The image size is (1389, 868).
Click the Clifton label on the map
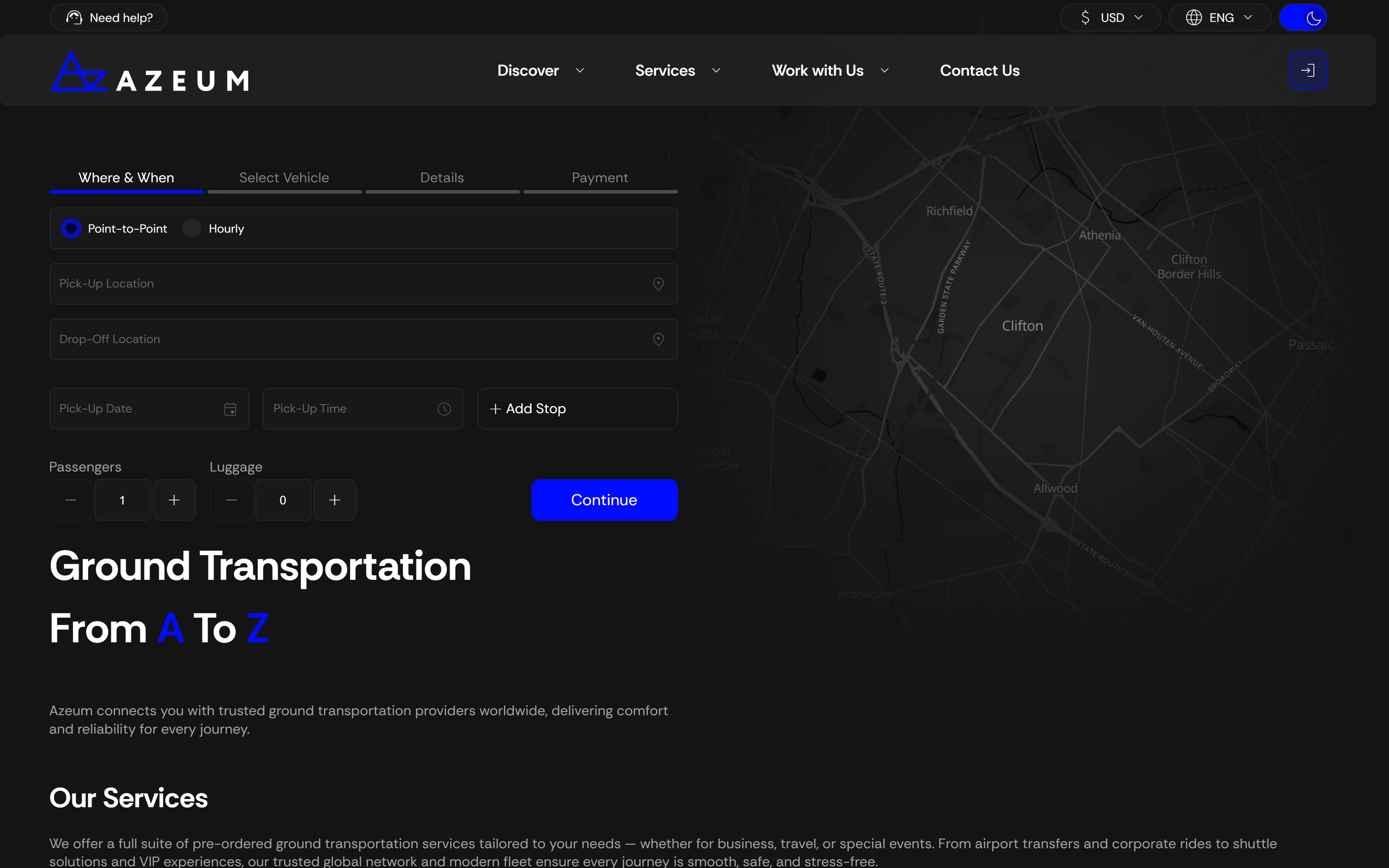click(1022, 326)
